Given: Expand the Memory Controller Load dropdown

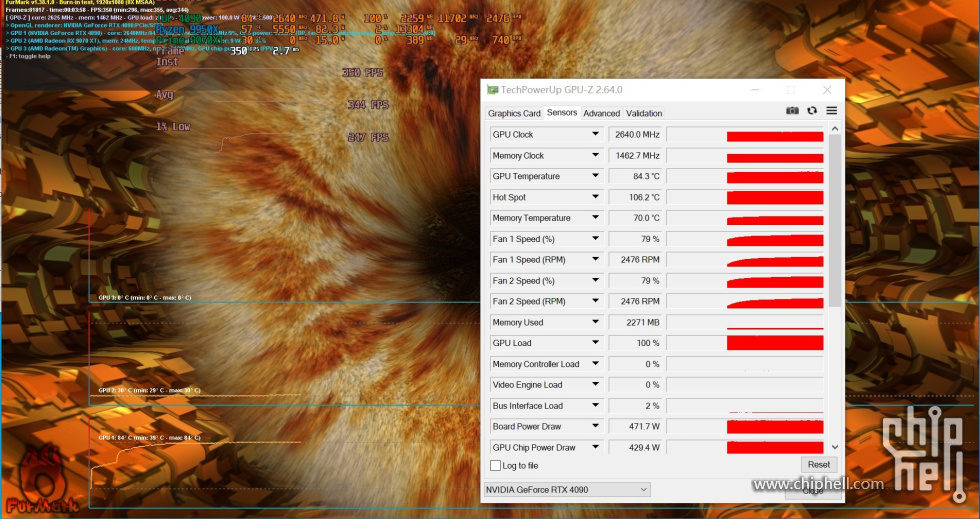Looking at the screenshot, I should 596,364.
